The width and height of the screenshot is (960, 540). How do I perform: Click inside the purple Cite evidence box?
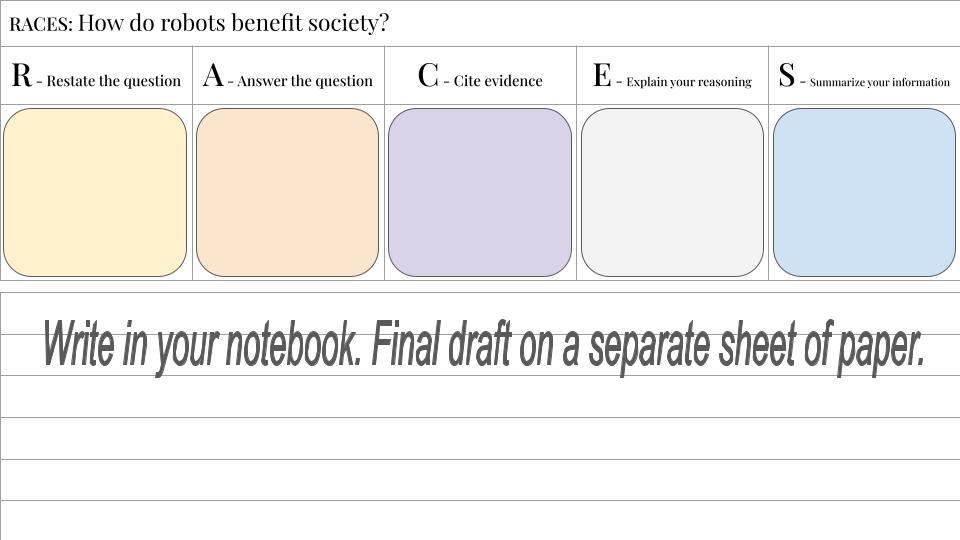pyautogui.click(x=480, y=192)
